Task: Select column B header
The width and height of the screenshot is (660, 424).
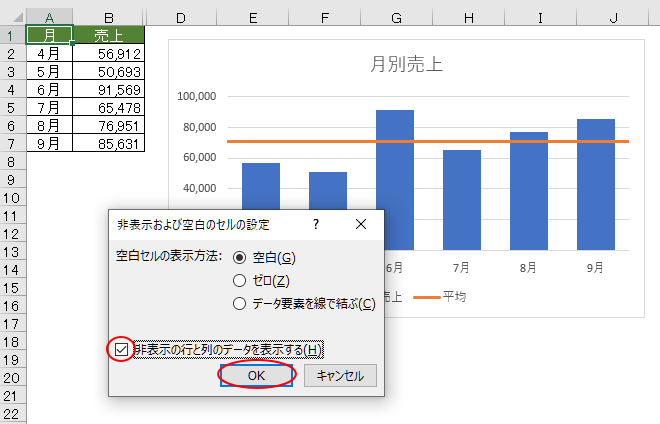Action: point(110,18)
